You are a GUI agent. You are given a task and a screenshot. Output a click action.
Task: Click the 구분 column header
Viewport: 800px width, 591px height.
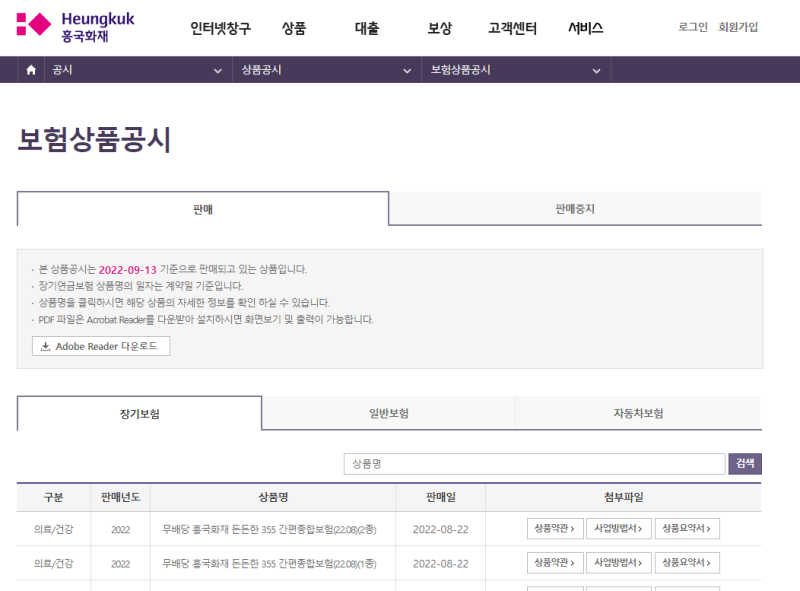[x=54, y=497]
